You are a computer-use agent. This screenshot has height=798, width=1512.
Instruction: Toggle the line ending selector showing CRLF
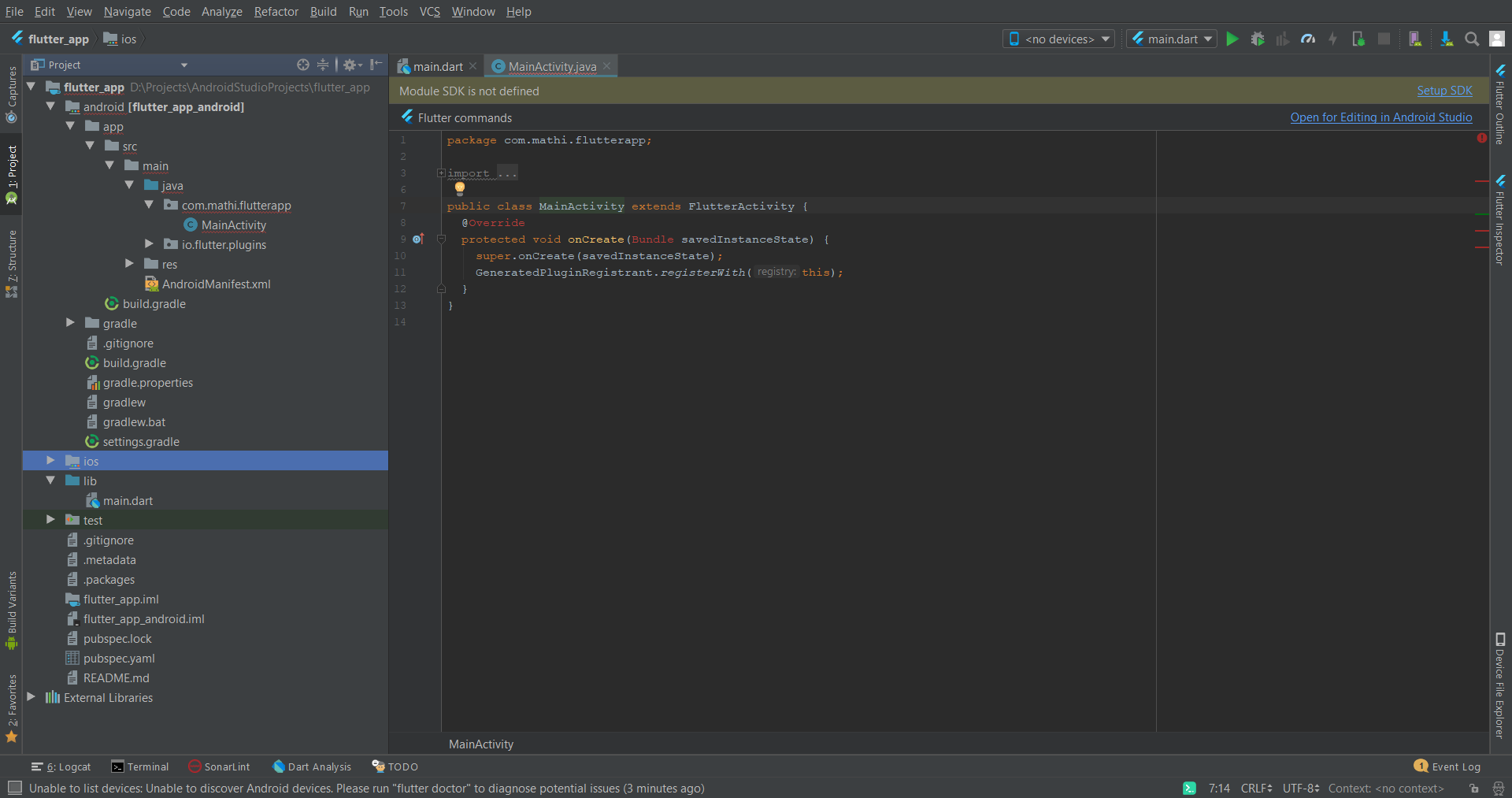1255,788
